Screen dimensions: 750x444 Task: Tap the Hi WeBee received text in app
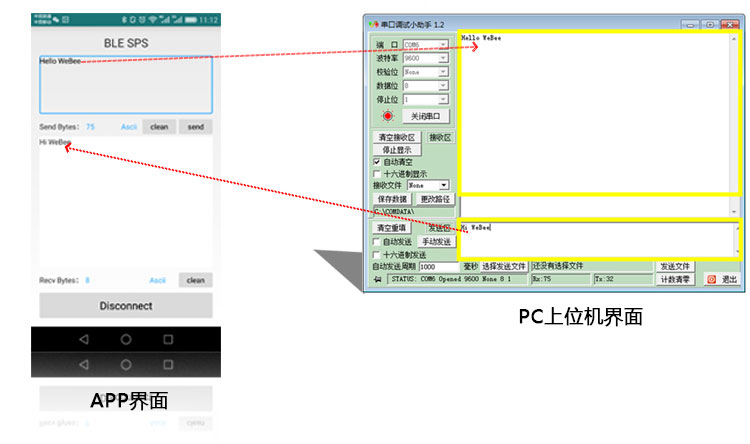point(55,142)
